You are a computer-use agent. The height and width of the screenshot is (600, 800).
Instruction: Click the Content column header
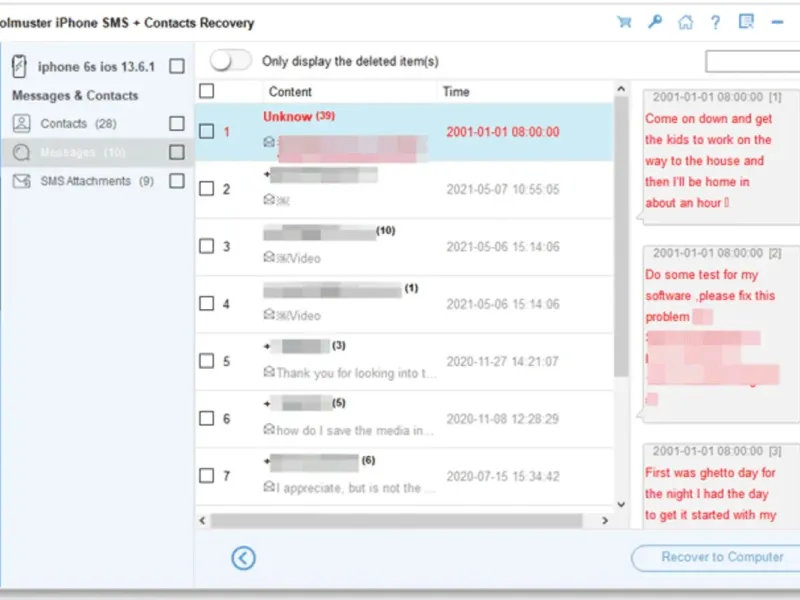tap(290, 92)
